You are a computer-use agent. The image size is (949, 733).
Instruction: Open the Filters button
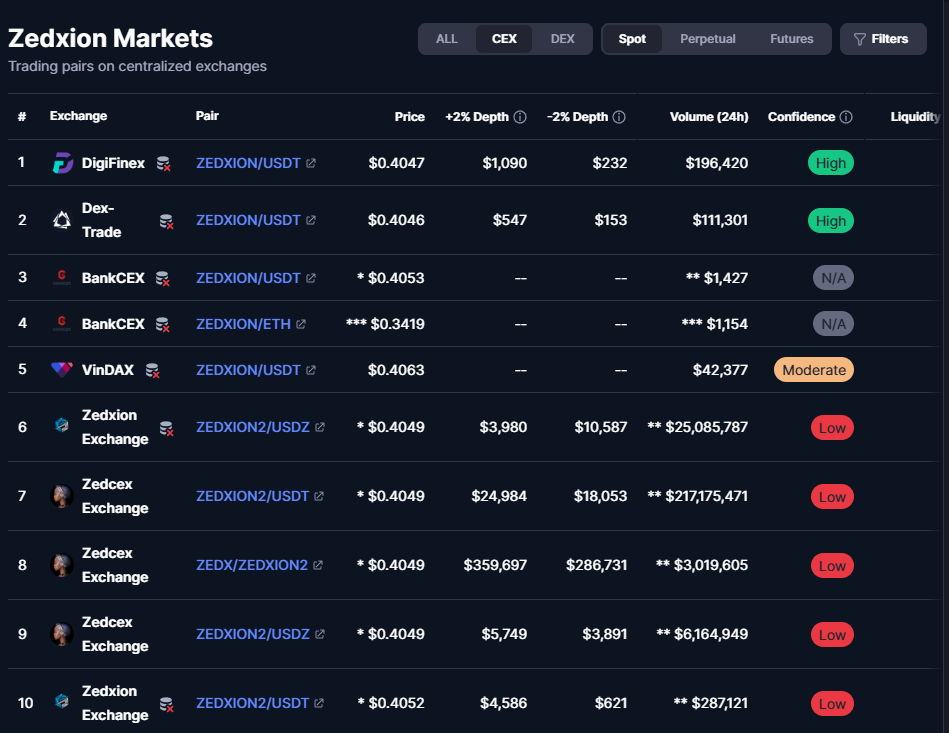pos(883,39)
